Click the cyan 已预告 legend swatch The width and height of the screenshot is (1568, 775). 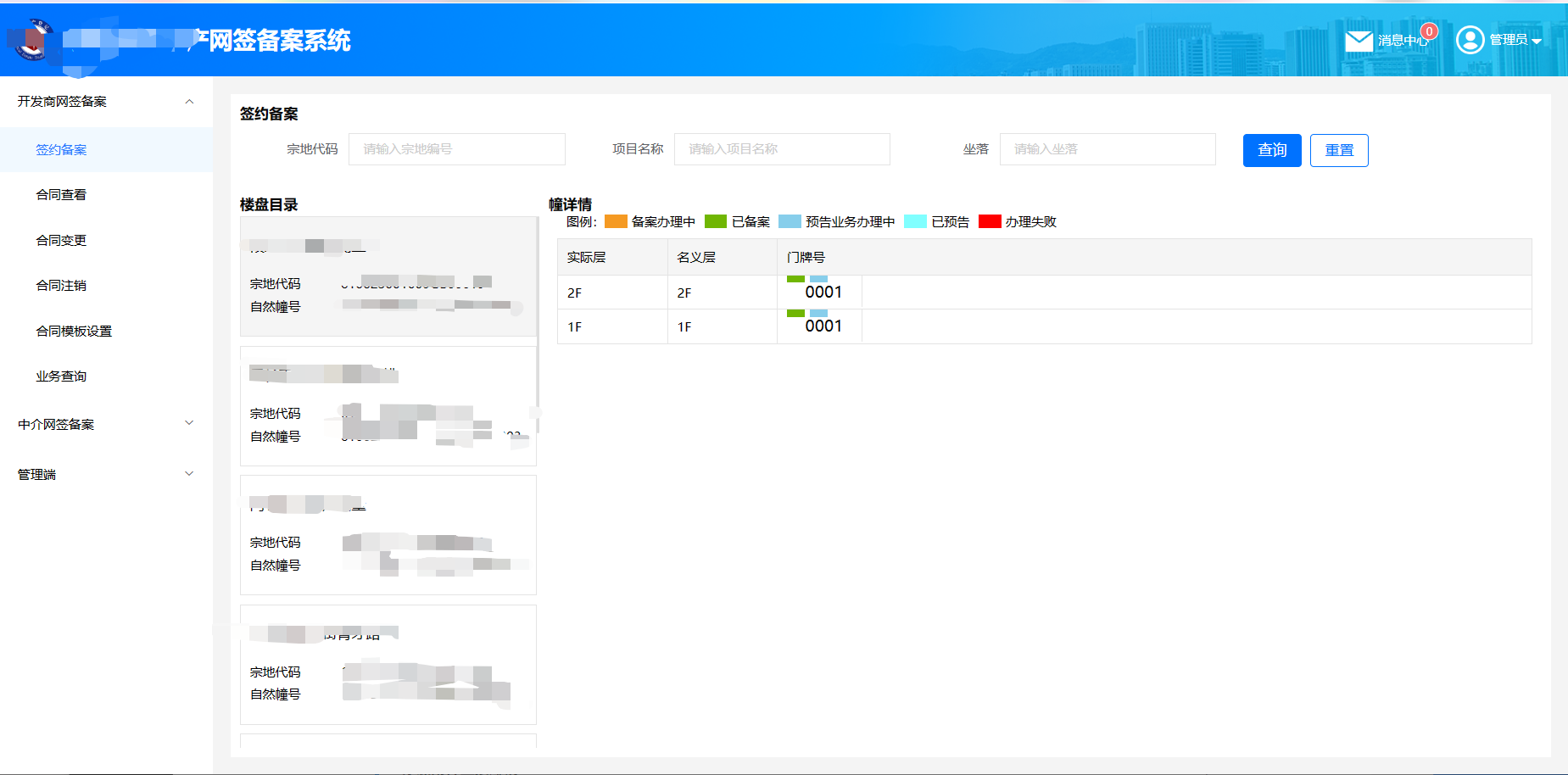click(x=915, y=221)
